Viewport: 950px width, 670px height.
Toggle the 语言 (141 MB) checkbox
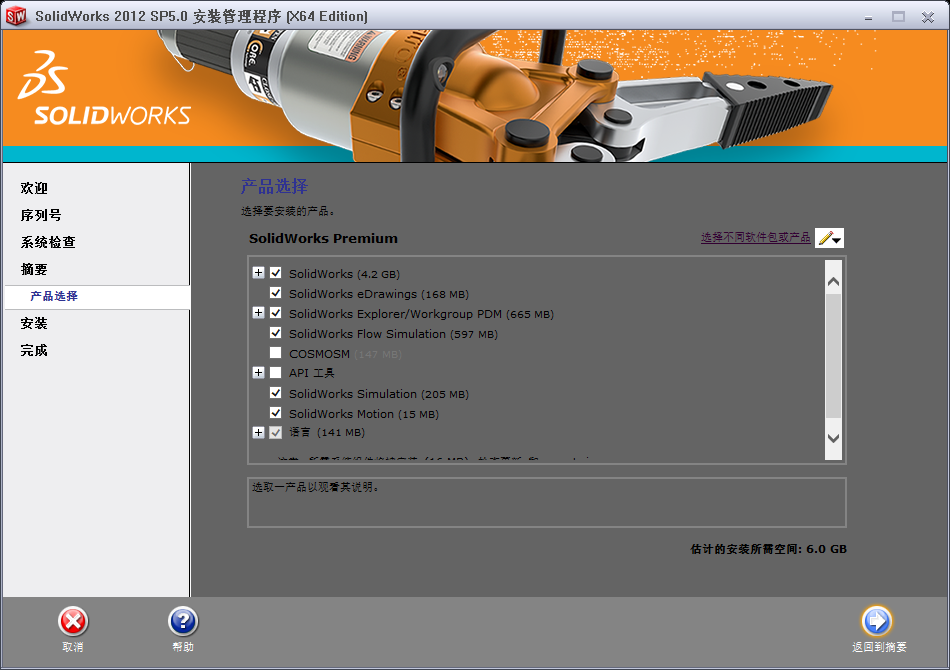coord(276,433)
